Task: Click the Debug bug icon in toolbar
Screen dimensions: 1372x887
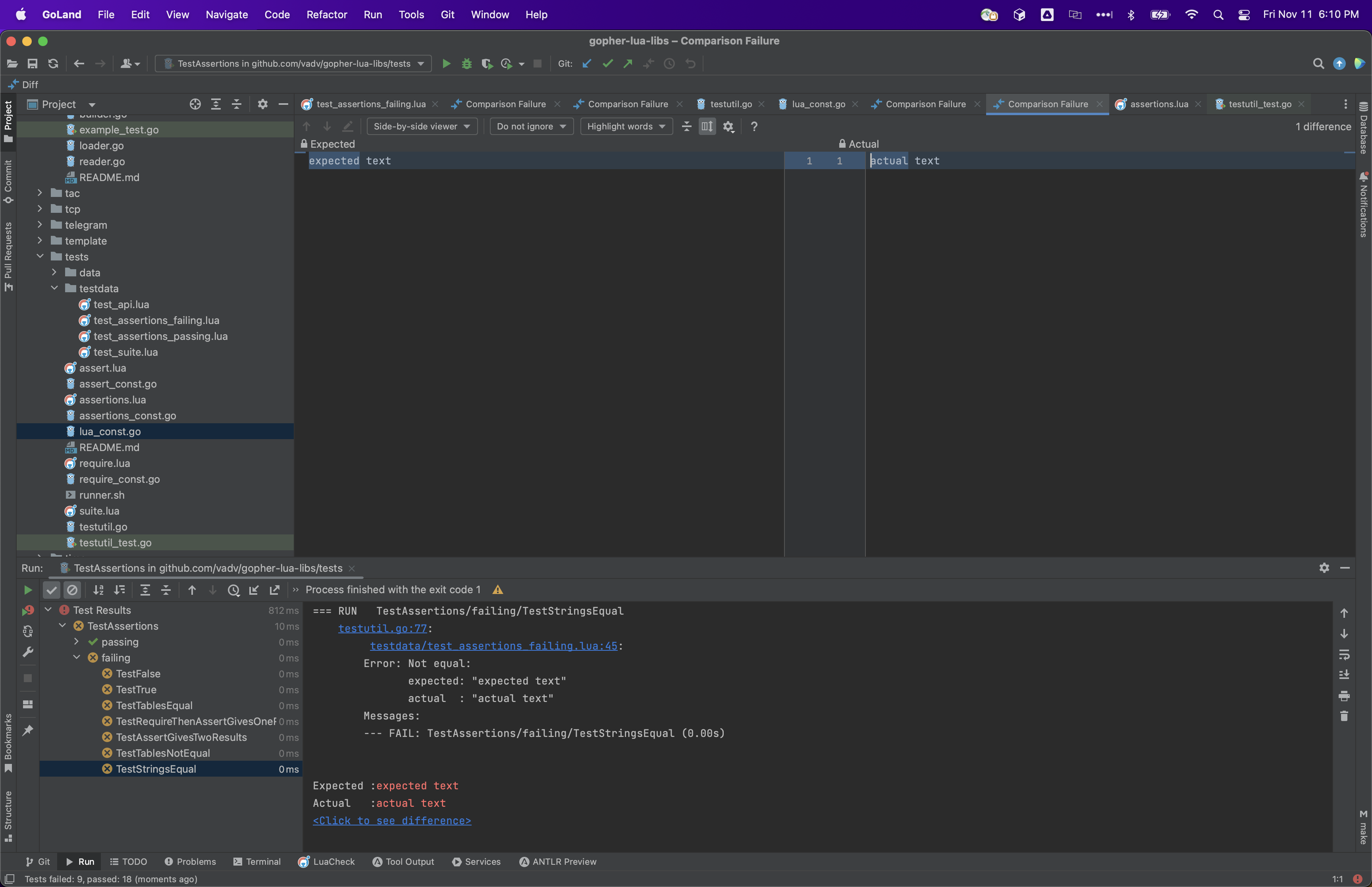Action: [x=466, y=64]
